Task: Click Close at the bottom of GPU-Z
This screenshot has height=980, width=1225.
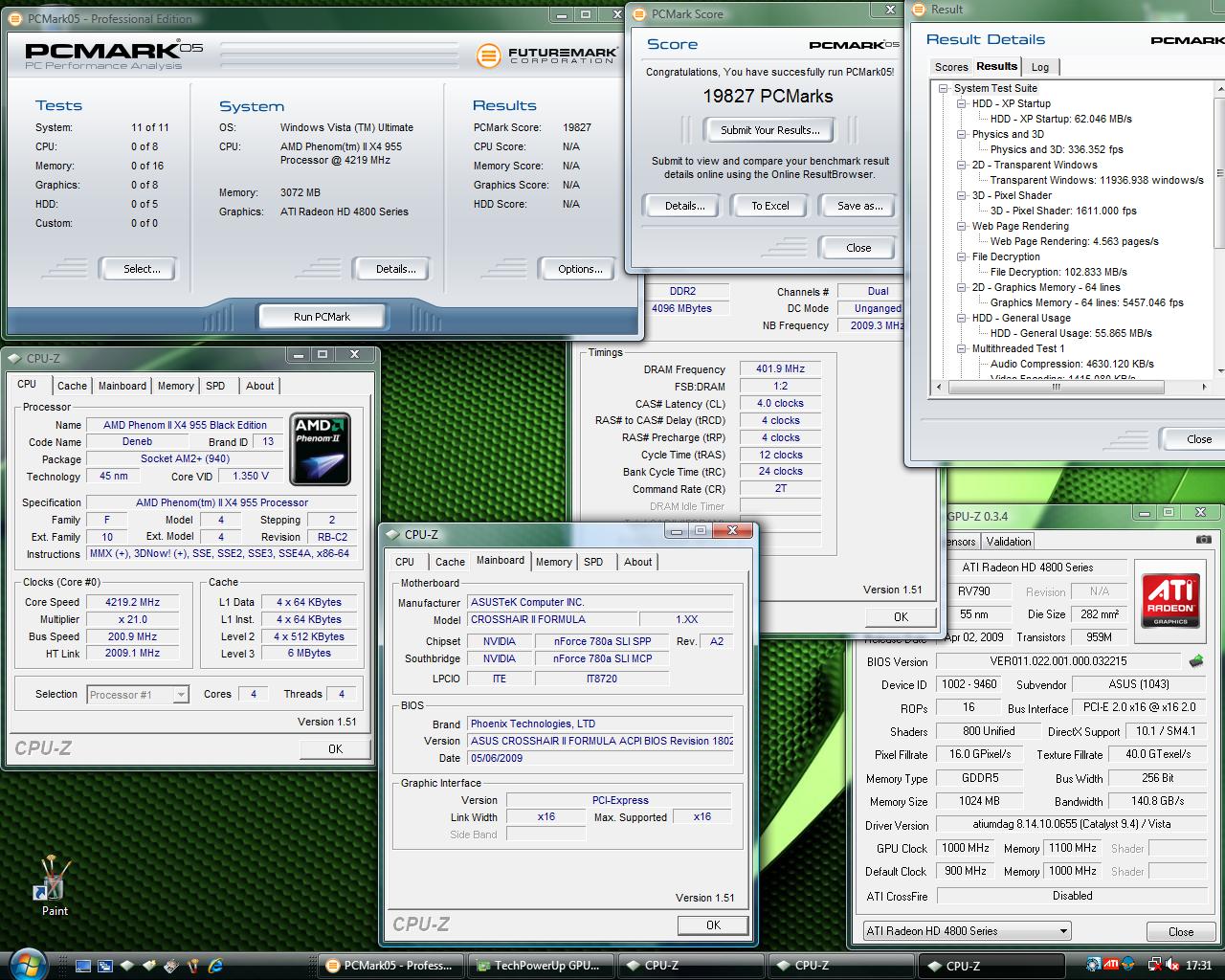Action: [1181, 931]
